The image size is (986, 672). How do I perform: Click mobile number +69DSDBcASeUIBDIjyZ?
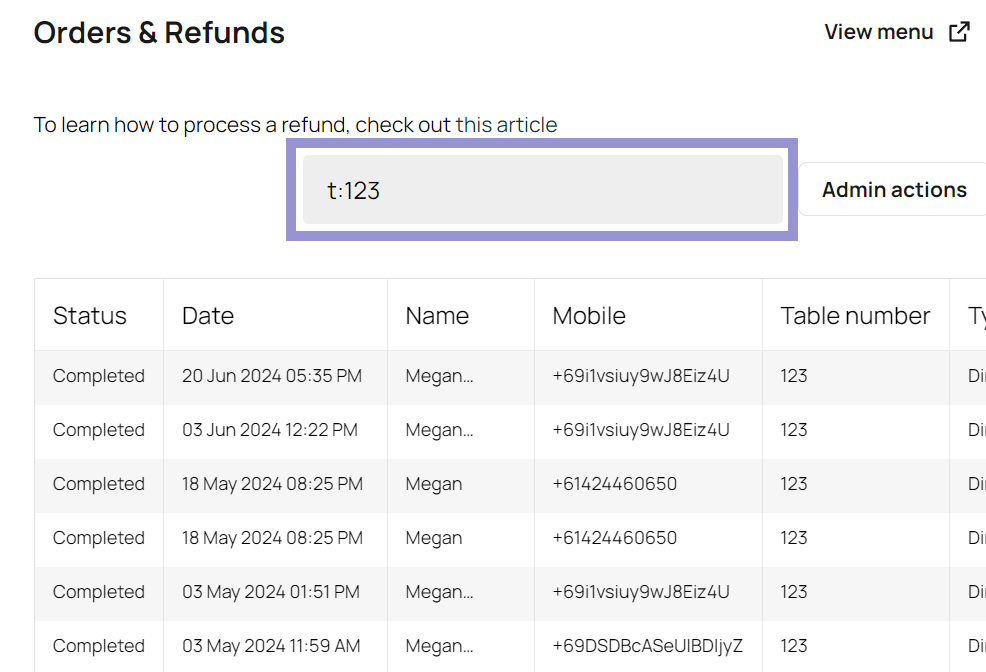pos(647,646)
